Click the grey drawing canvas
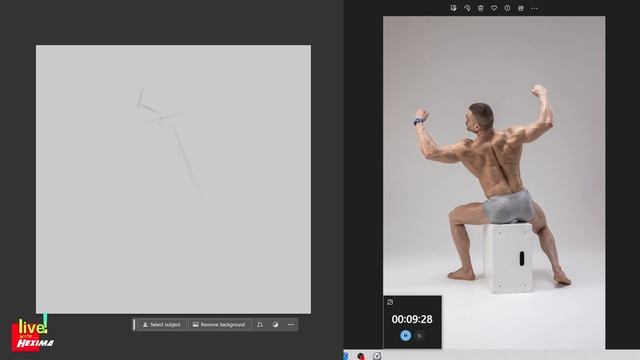Viewport: 640px width, 360px height. (173, 179)
